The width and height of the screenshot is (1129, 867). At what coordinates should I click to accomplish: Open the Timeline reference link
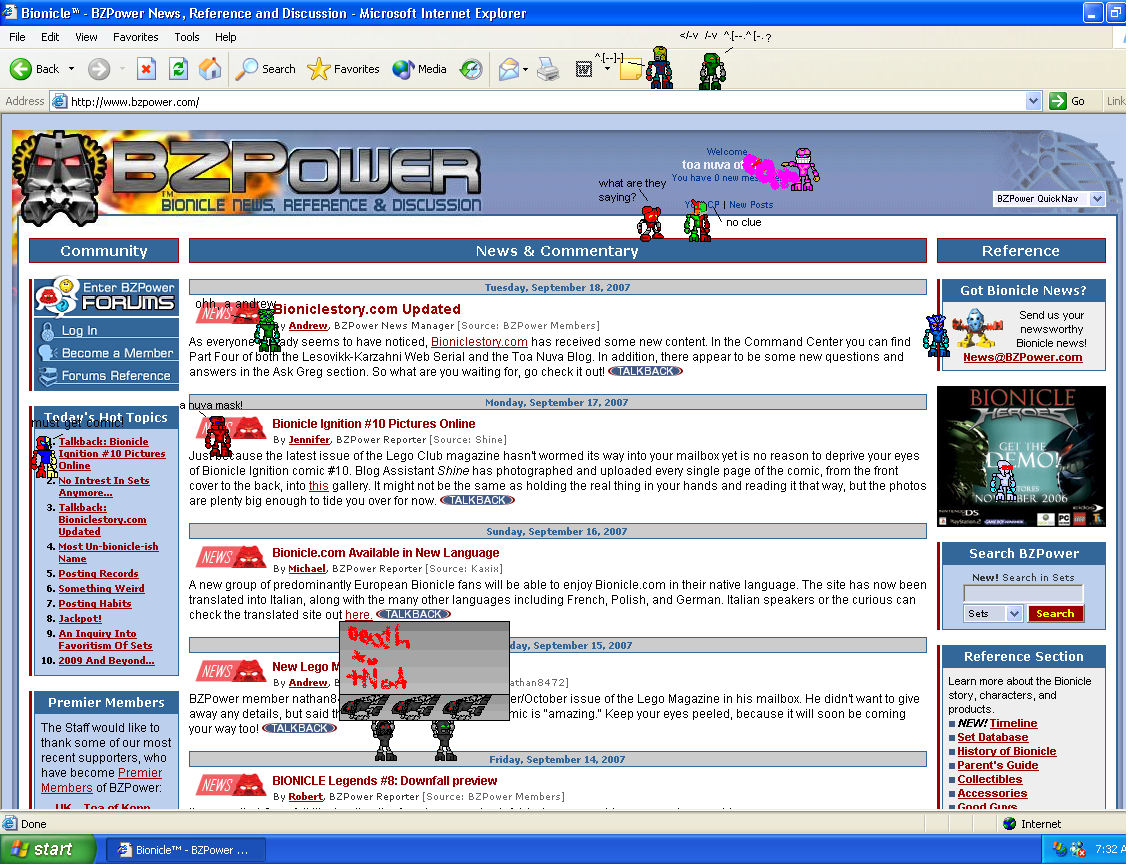[x=1013, y=724]
